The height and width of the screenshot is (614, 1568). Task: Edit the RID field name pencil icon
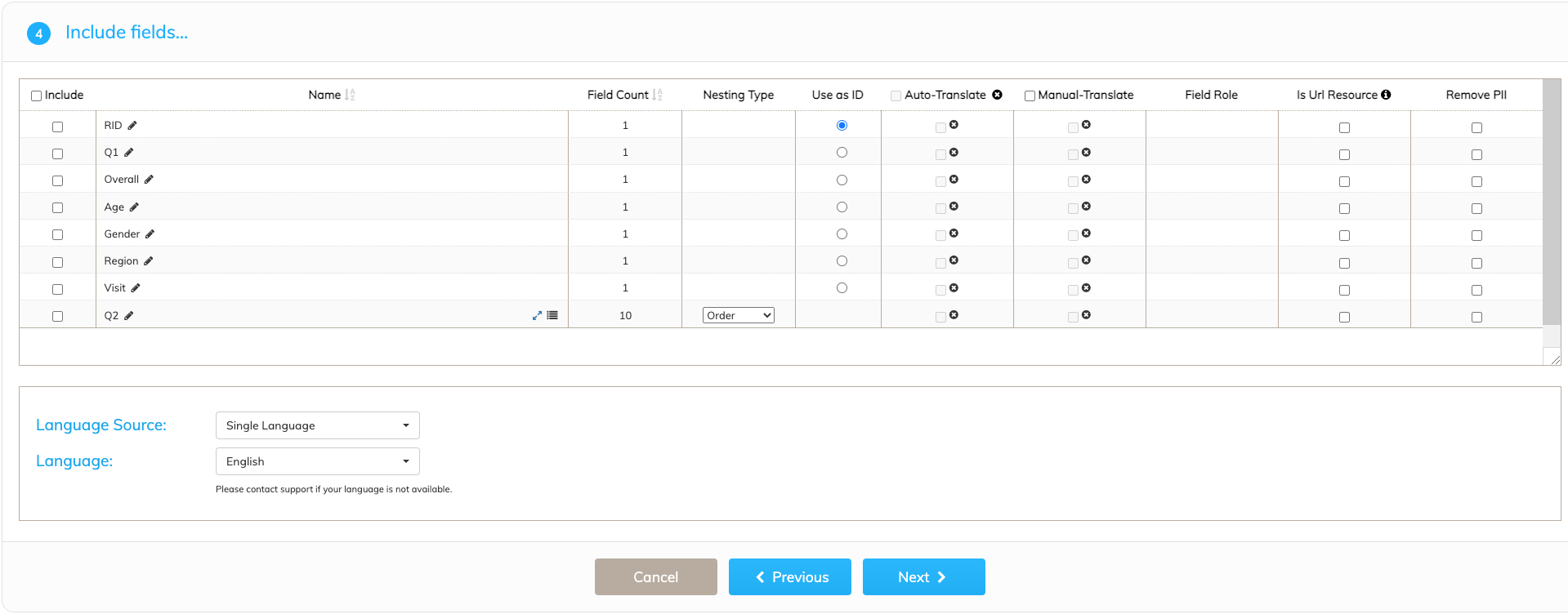(x=132, y=126)
